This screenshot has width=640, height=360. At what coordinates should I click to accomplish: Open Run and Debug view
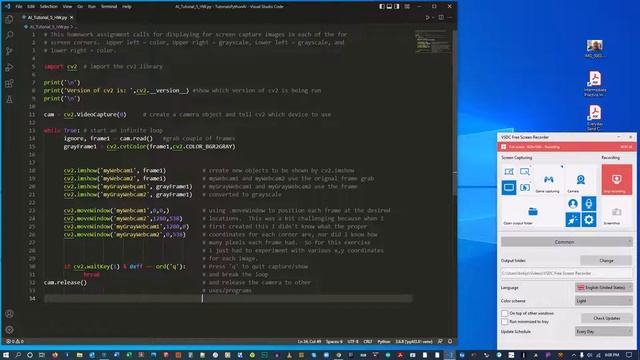click(9, 67)
